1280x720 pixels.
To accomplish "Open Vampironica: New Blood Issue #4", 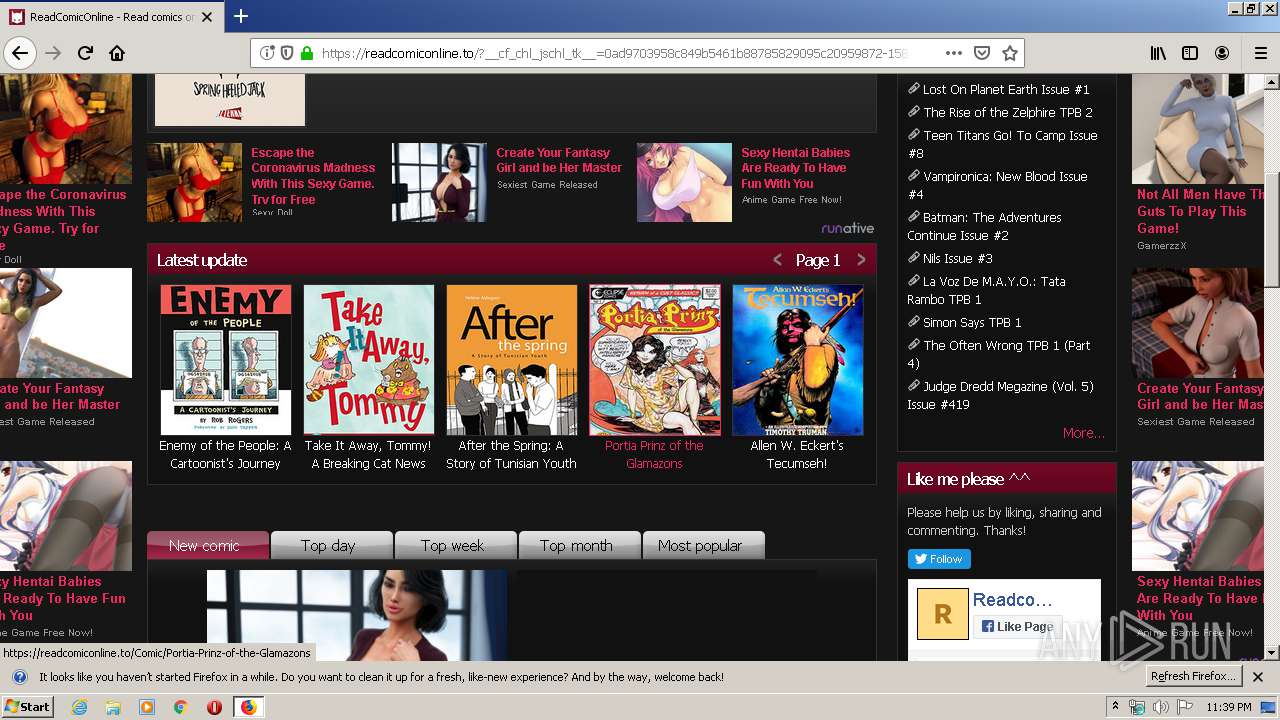I will click(x=997, y=185).
